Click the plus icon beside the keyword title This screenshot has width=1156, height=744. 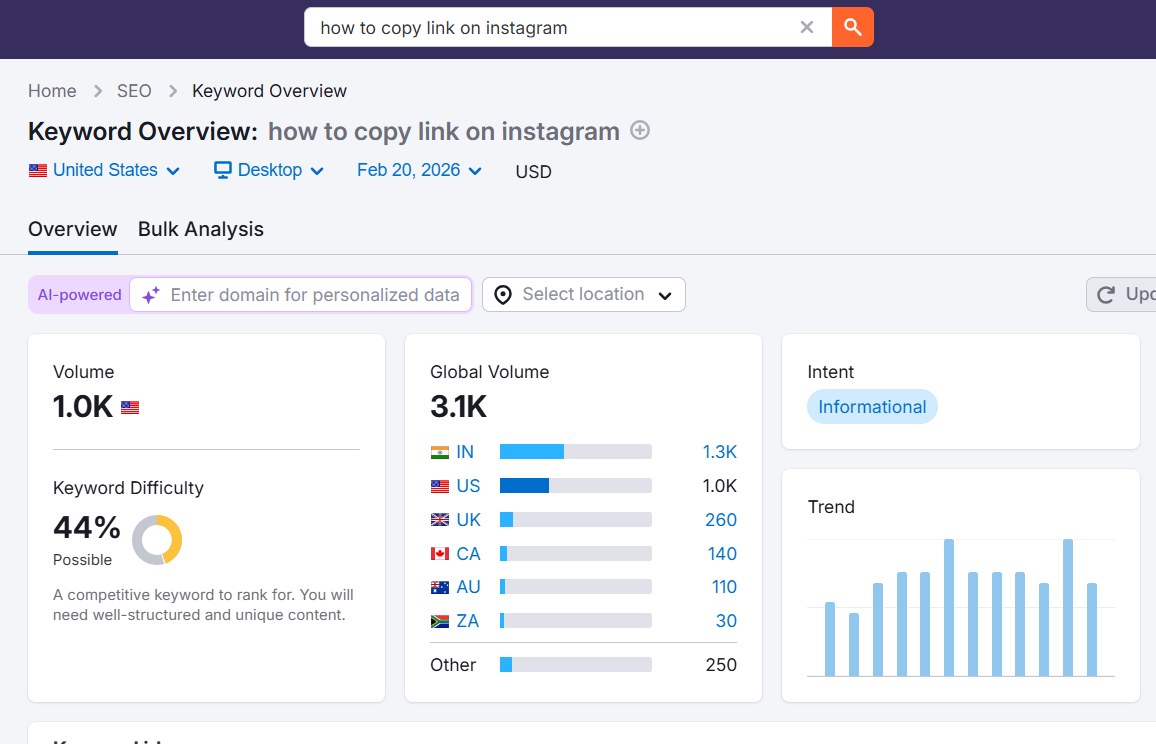pyautogui.click(x=639, y=131)
